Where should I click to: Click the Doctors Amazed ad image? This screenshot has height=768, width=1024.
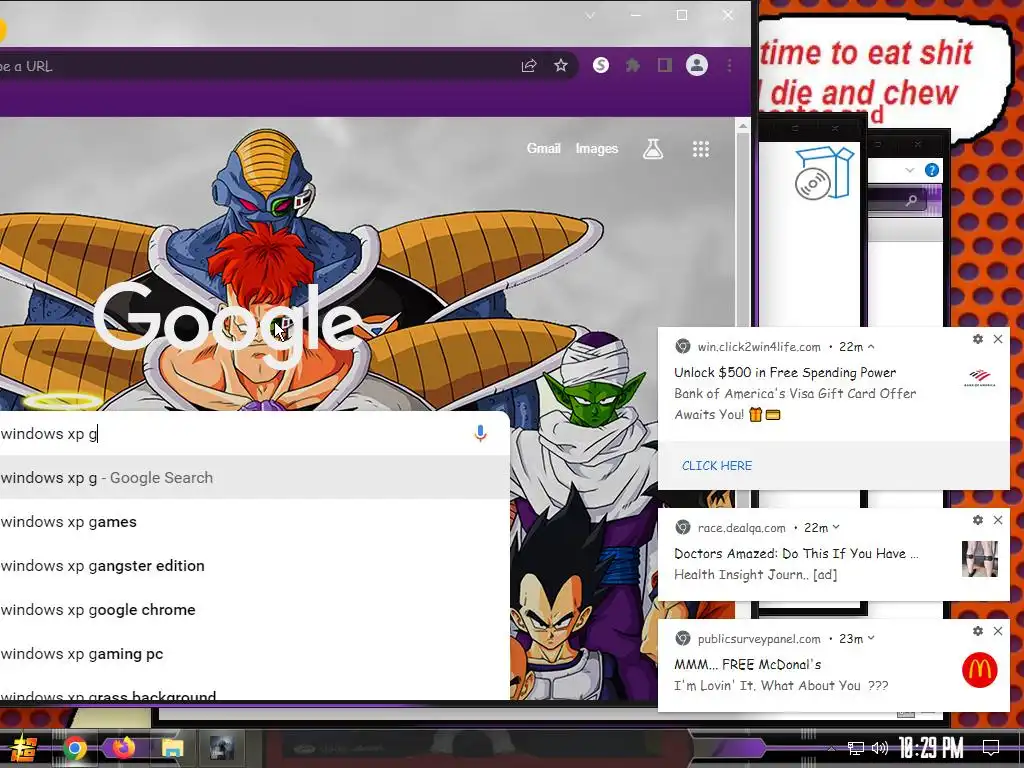(x=980, y=558)
